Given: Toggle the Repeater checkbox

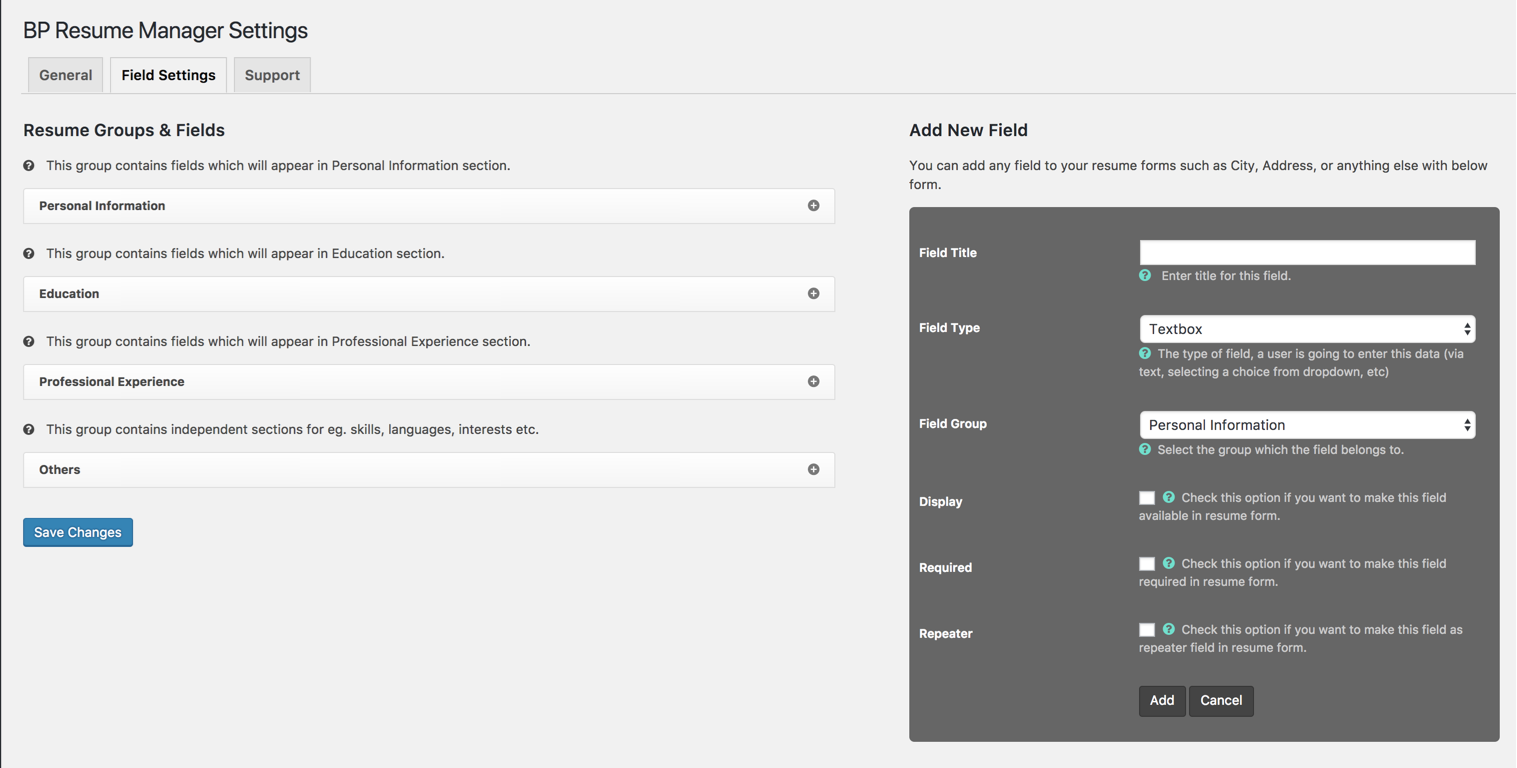Looking at the screenshot, I should (1147, 630).
